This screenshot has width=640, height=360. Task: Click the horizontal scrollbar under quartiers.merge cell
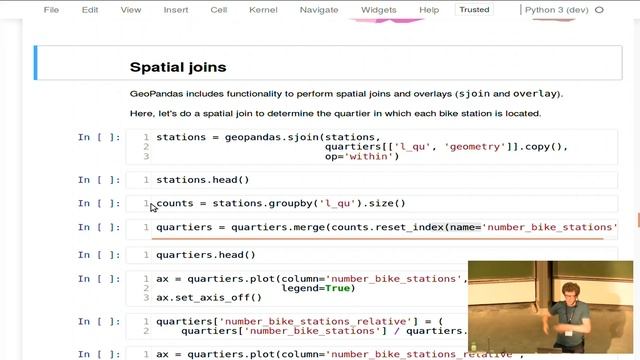click(378, 238)
